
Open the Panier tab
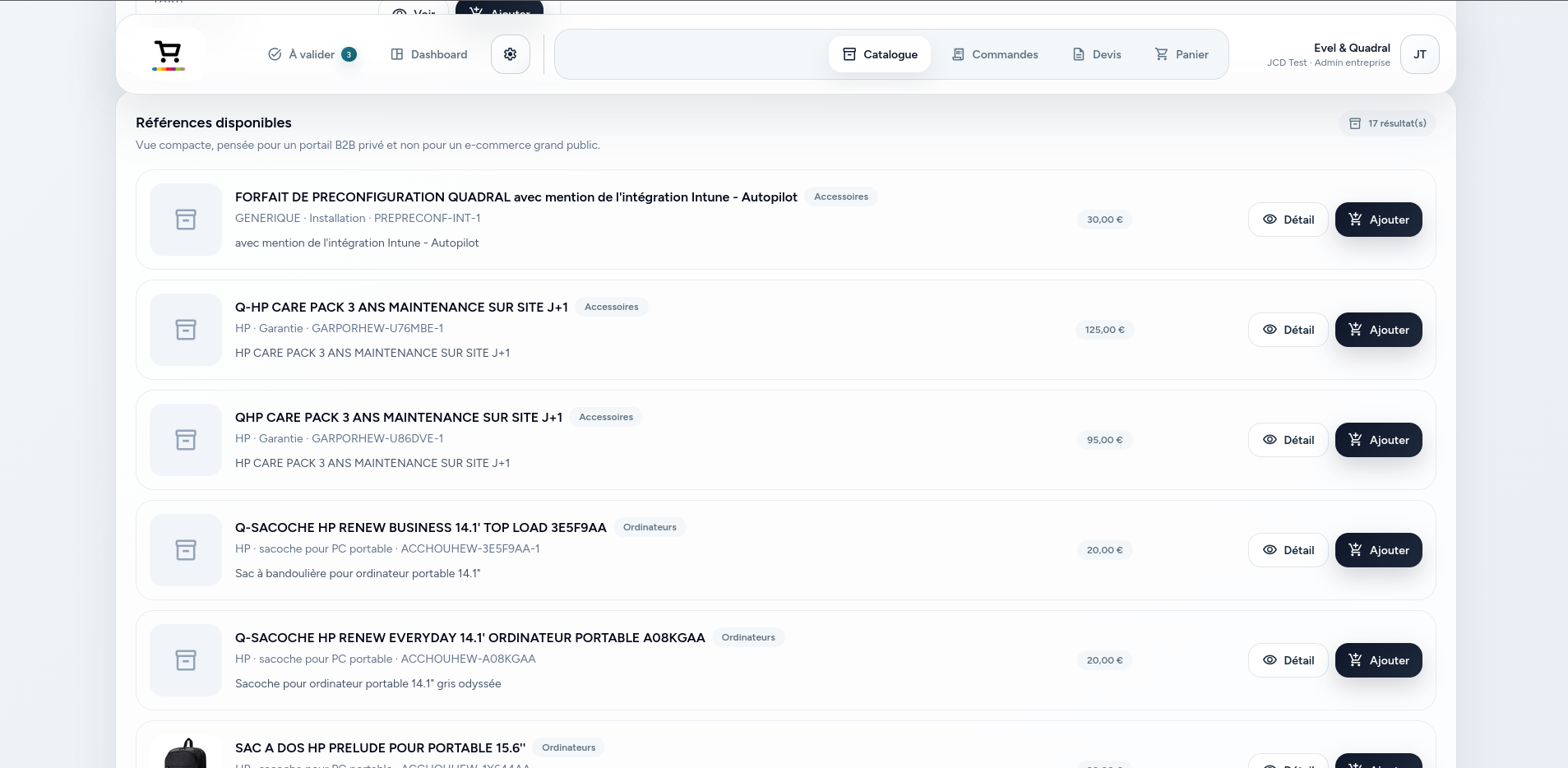point(1182,54)
